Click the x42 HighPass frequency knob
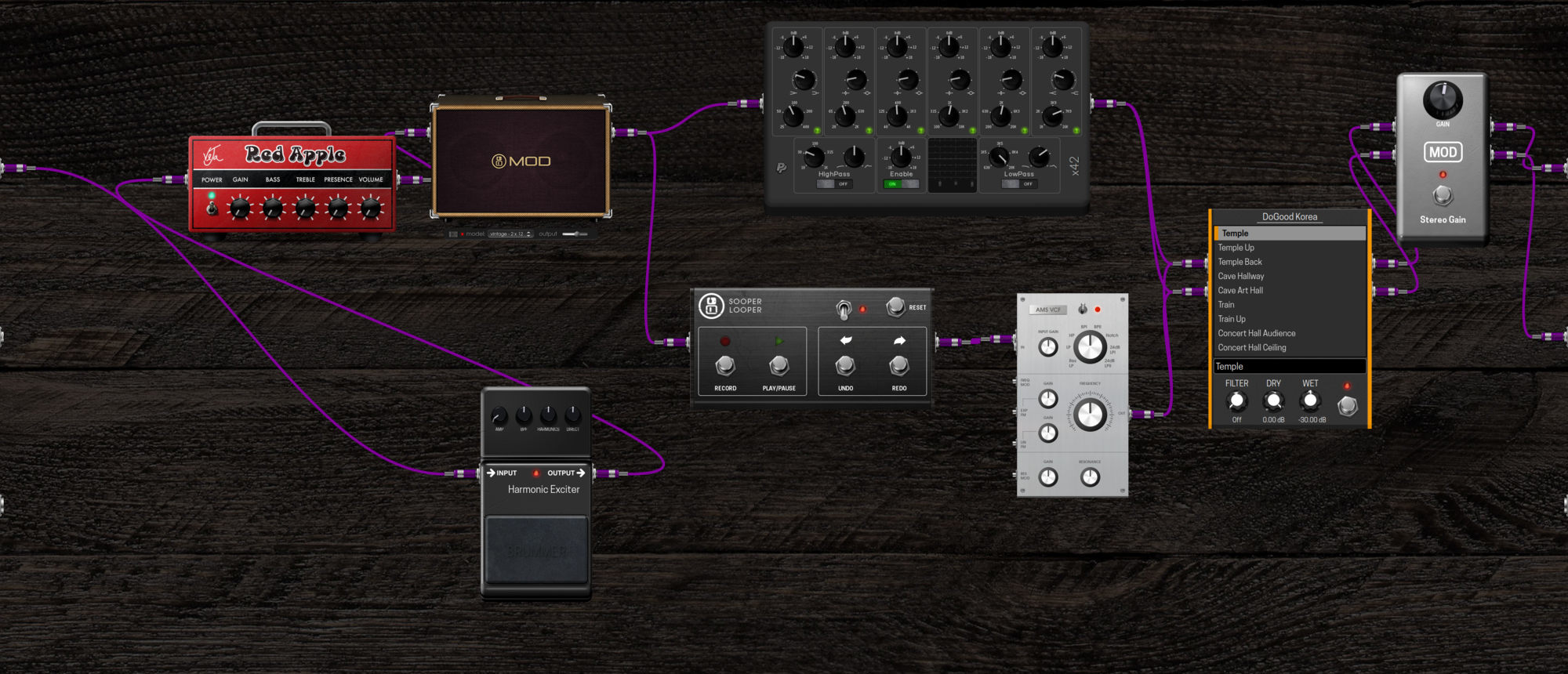 [x=815, y=157]
